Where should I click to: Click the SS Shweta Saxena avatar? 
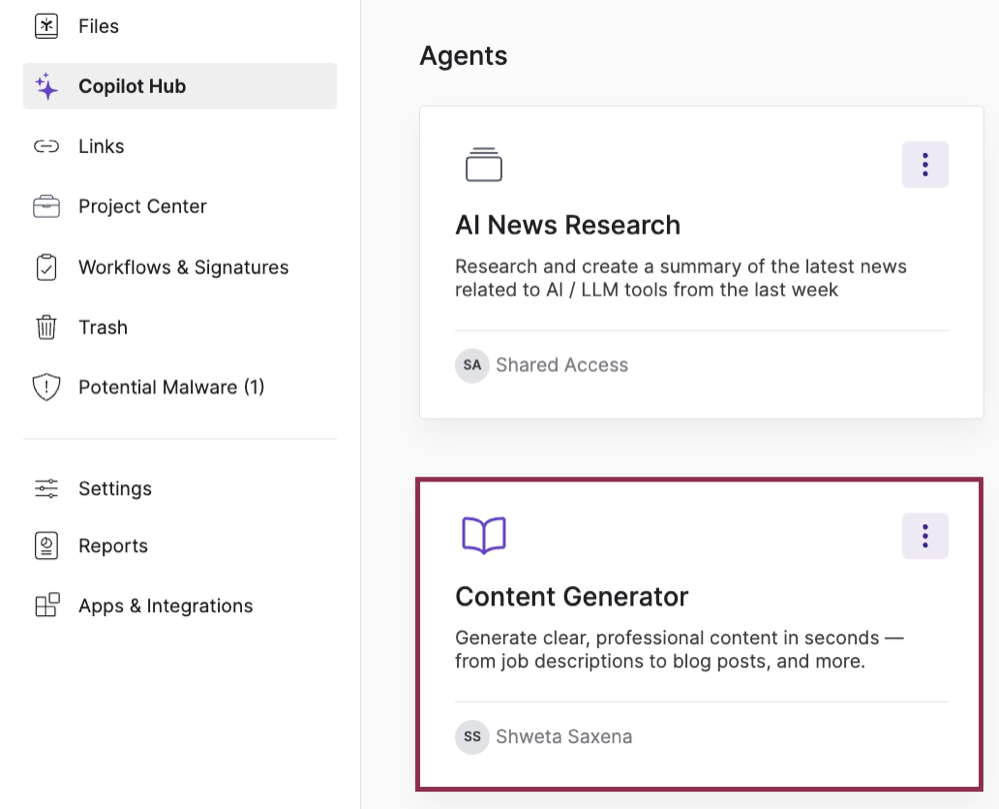point(472,737)
